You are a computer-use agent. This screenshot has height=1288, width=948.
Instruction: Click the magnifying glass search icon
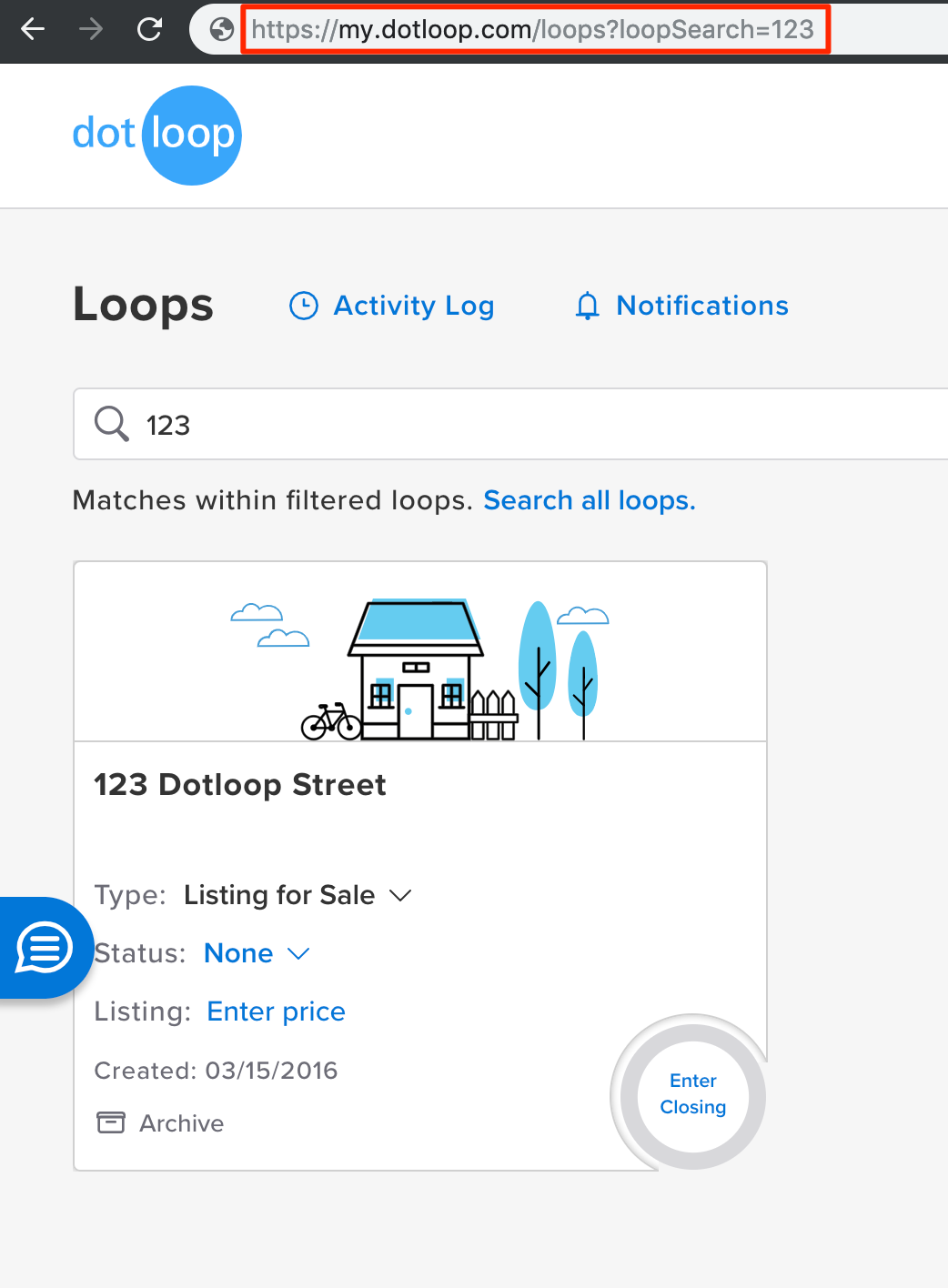112,424
